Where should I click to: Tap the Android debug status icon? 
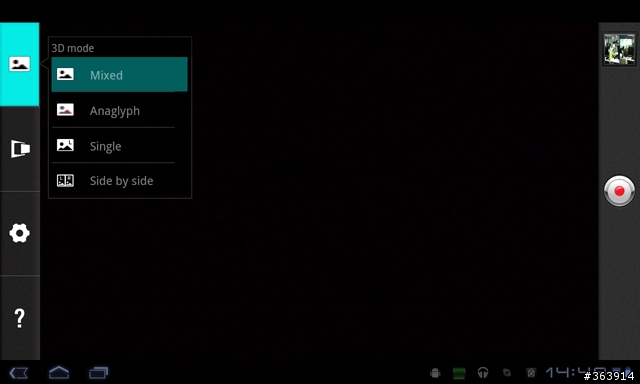(435, 373)
